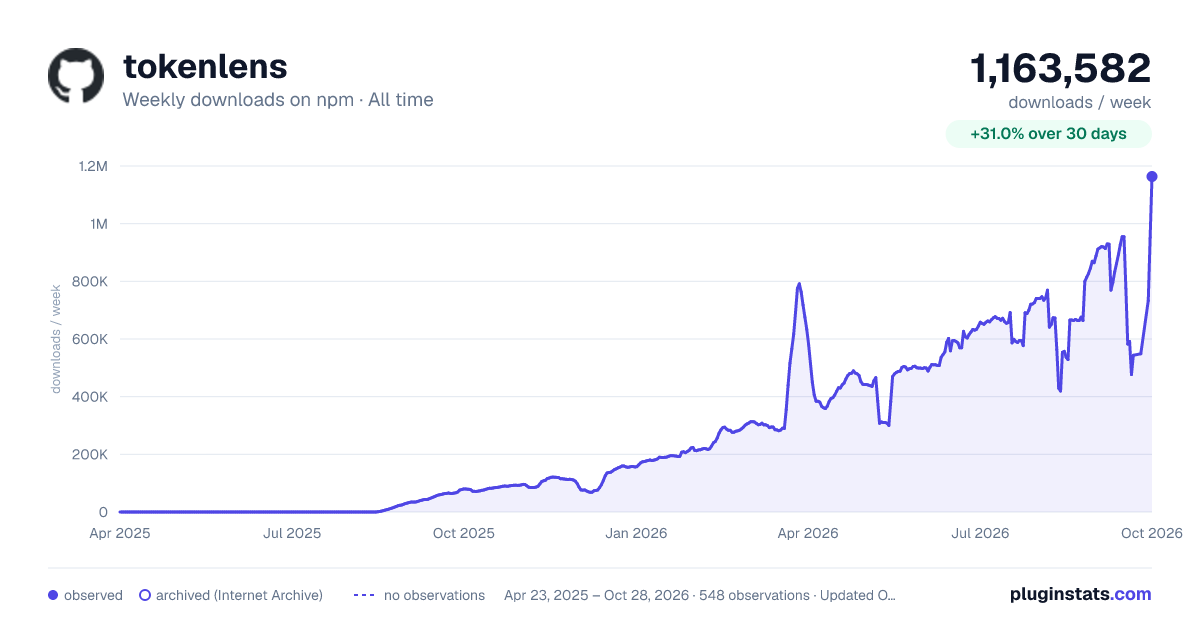Click the filled 'observed' legend dot
The image size is (1200, 630).
[53, 595]
